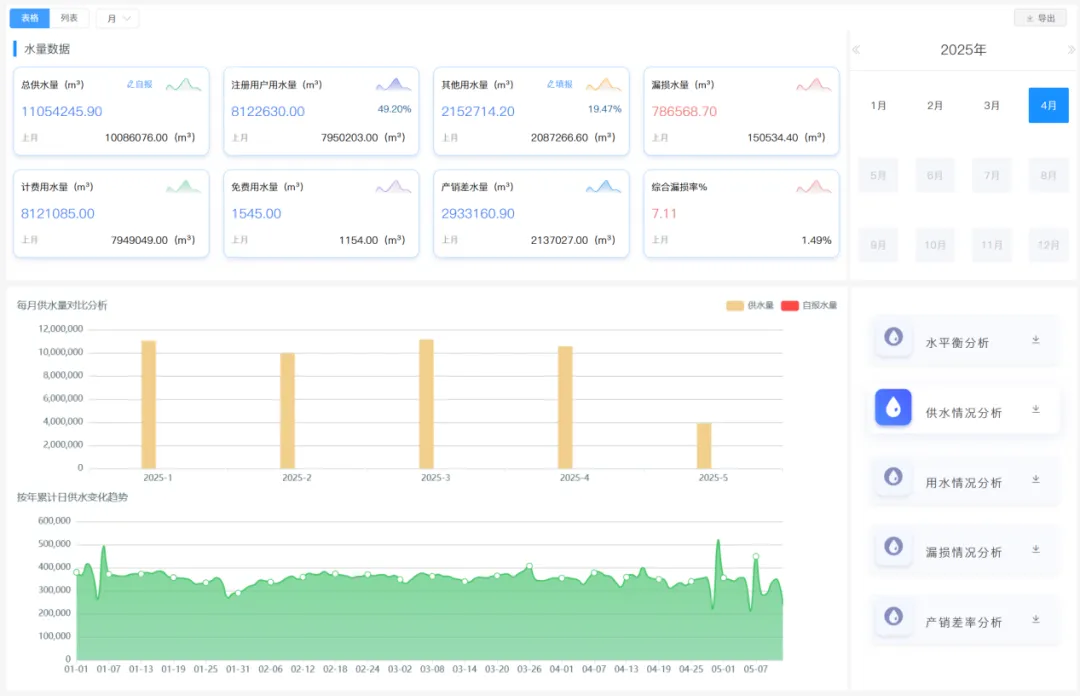This screenshot has width=1080, height=696.
Task: Advance to next year in calendar
Action: 1071,50
